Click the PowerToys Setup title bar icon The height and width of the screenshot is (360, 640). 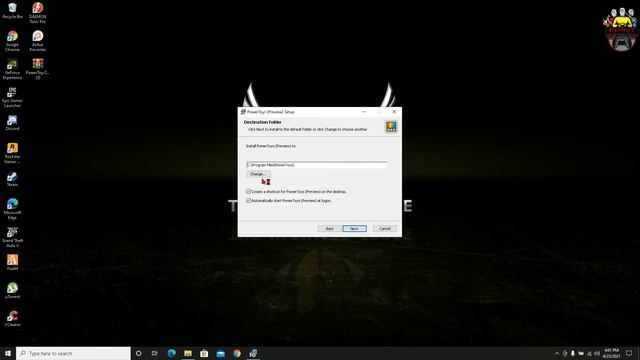(243, 112)
